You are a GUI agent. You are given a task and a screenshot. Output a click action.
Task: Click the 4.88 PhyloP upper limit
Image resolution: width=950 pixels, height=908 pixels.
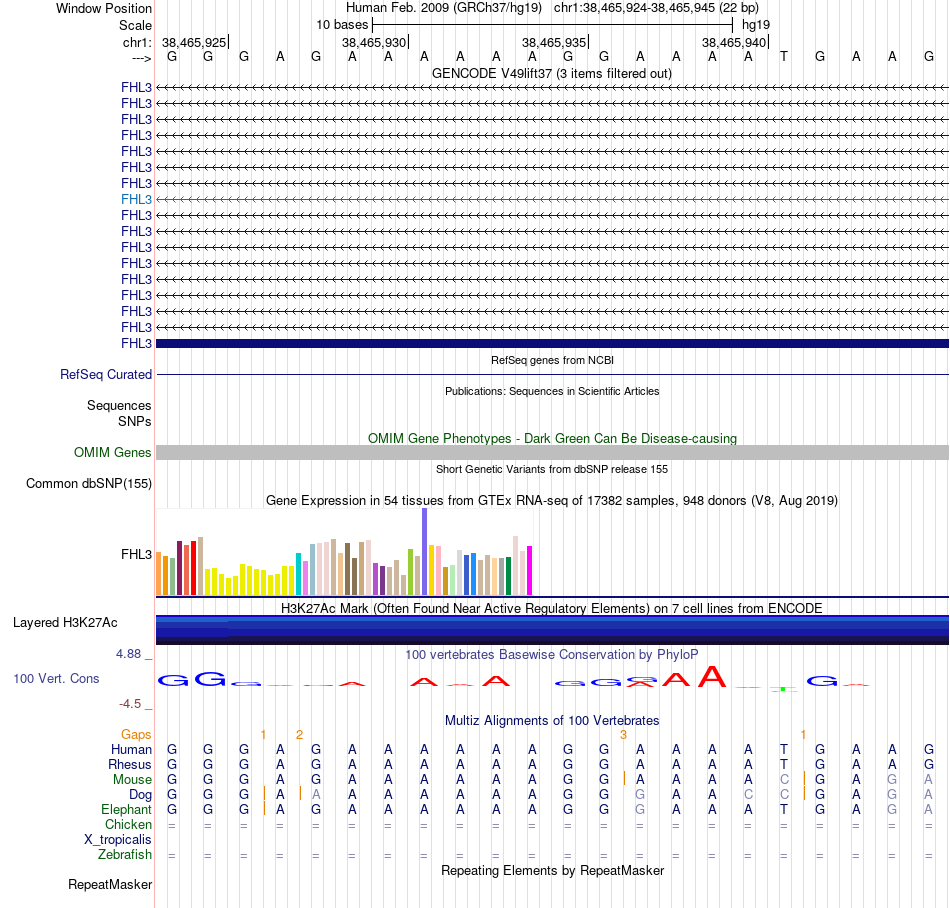[128, 654]
